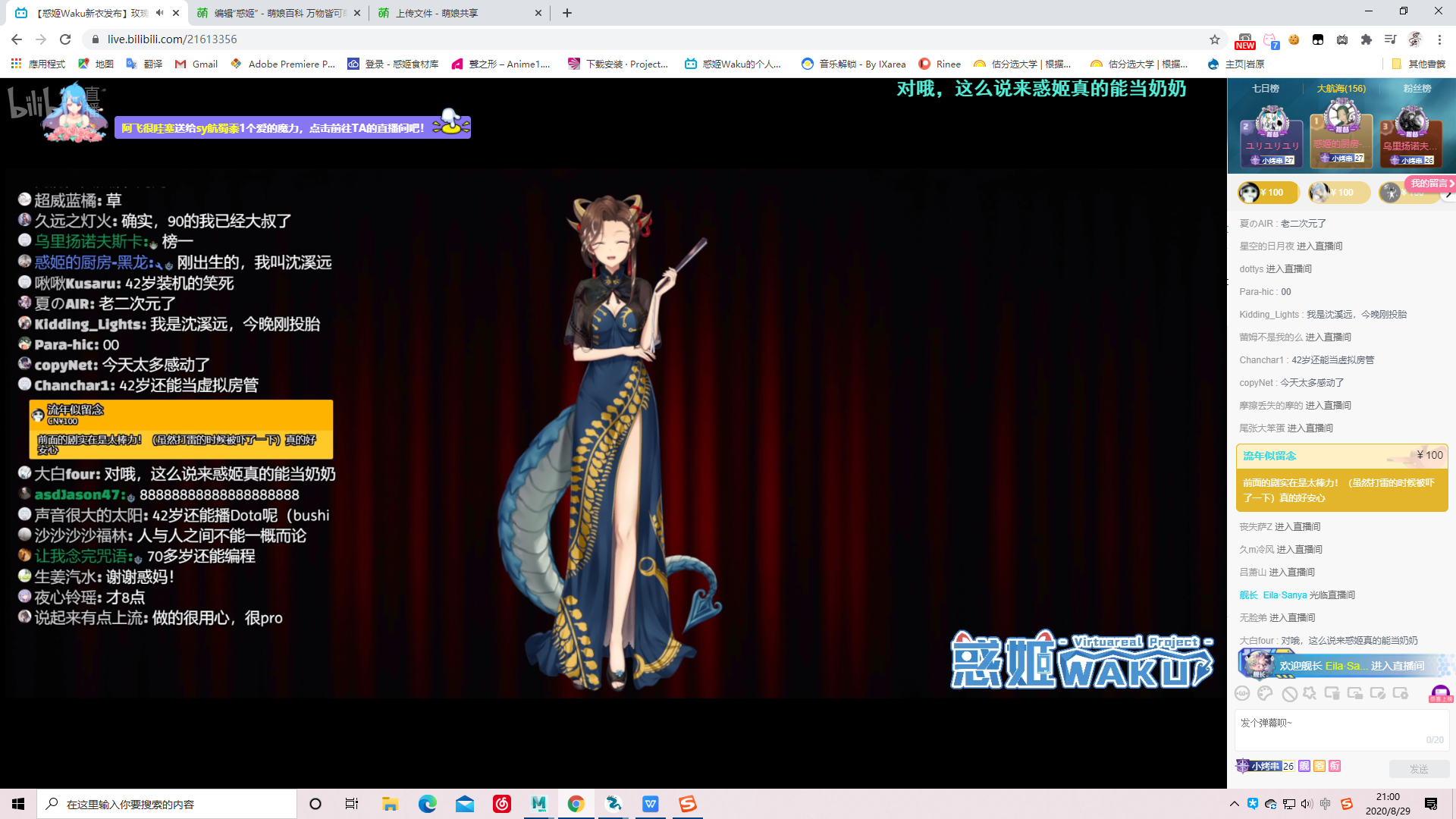Click the cookie extension icon
The image size is (1456, 819).
click(1294, 39)
